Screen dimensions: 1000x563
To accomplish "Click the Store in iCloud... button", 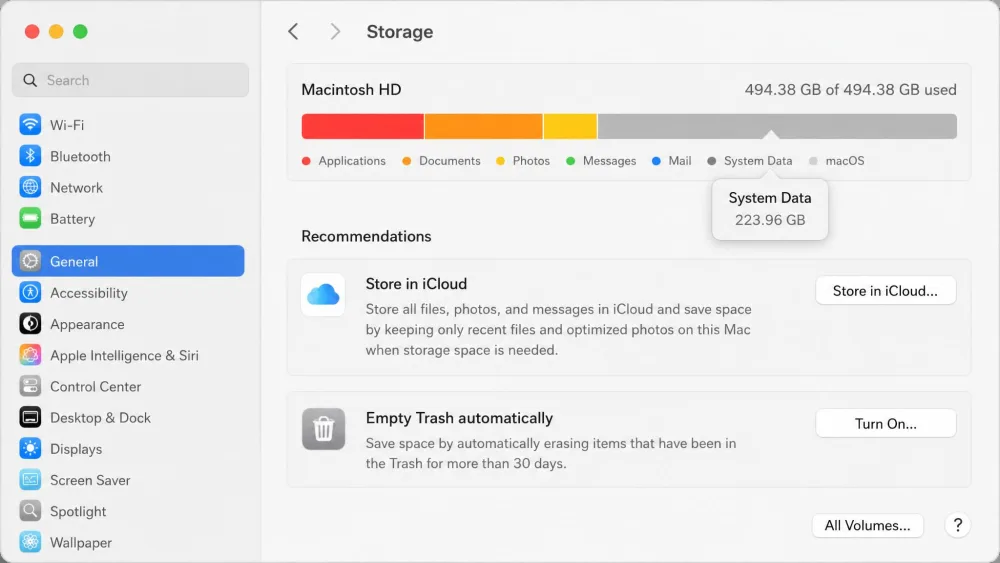I will click(x=885, y=291).
